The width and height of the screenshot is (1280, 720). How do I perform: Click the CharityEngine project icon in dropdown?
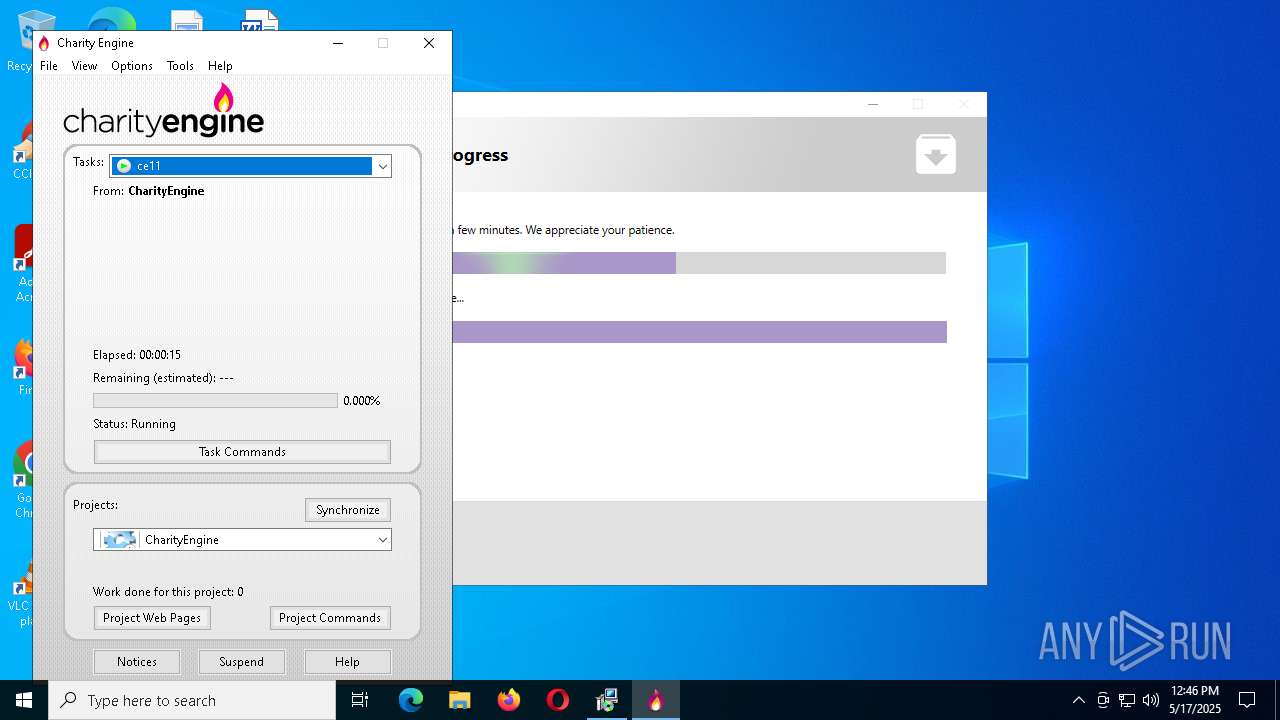click(119, 540)
